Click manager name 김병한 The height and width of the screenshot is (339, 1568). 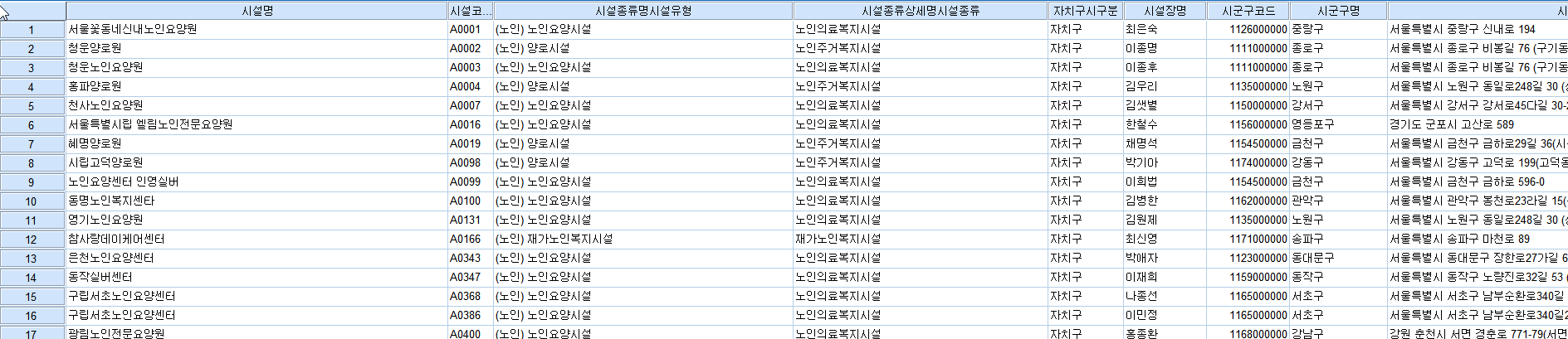pyautogui.click(x=1165, y=201)
